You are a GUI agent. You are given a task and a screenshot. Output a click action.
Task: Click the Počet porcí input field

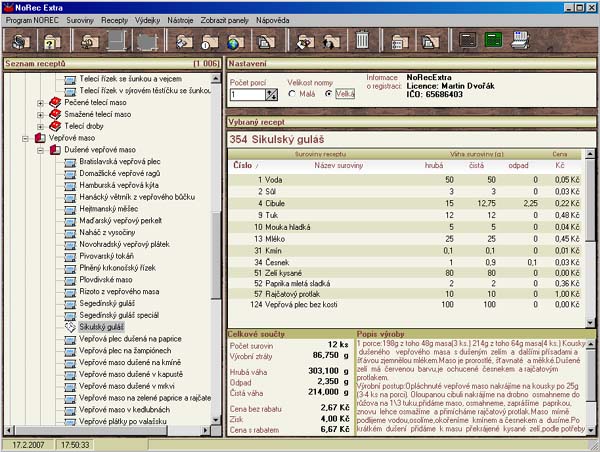click(x=246, y=94)
